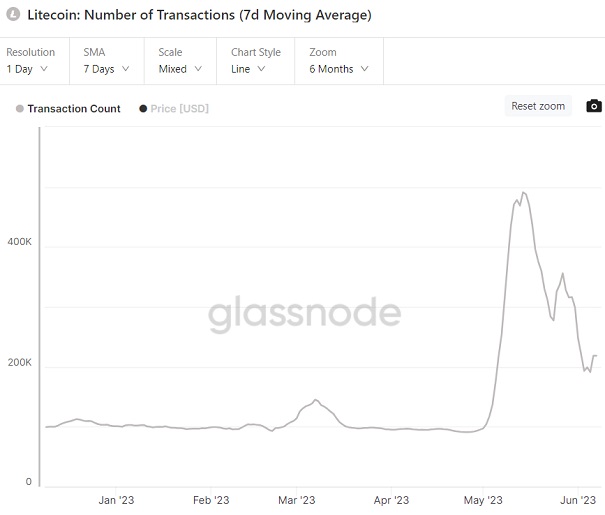Image resolution: width=605 pixels, height=515 pixels.
Task: Click the glassnode watermark logo
Action: 304,313
